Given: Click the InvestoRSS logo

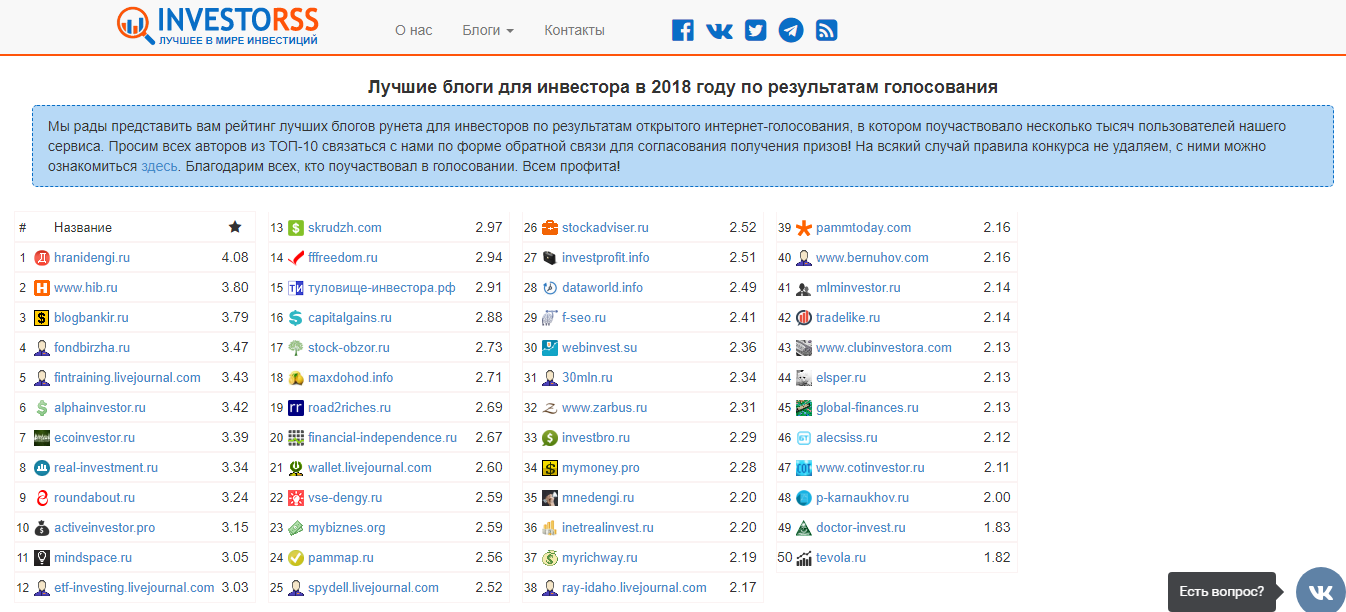Looking at the screenshot, I should pos(218,27).
